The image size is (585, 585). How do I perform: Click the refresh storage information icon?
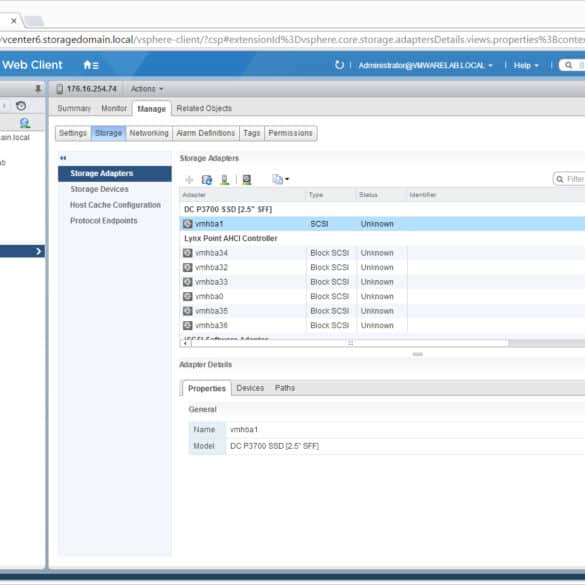[207, 180]
